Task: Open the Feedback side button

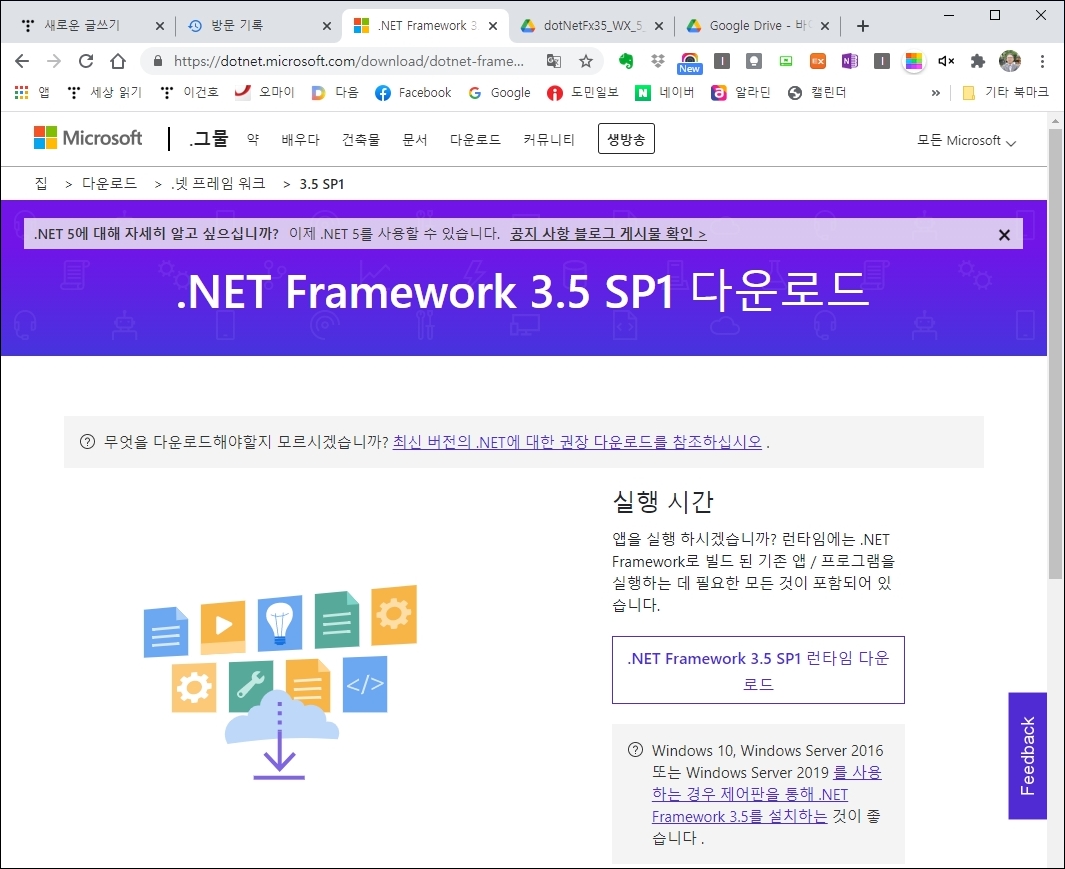Action: 1027,756
